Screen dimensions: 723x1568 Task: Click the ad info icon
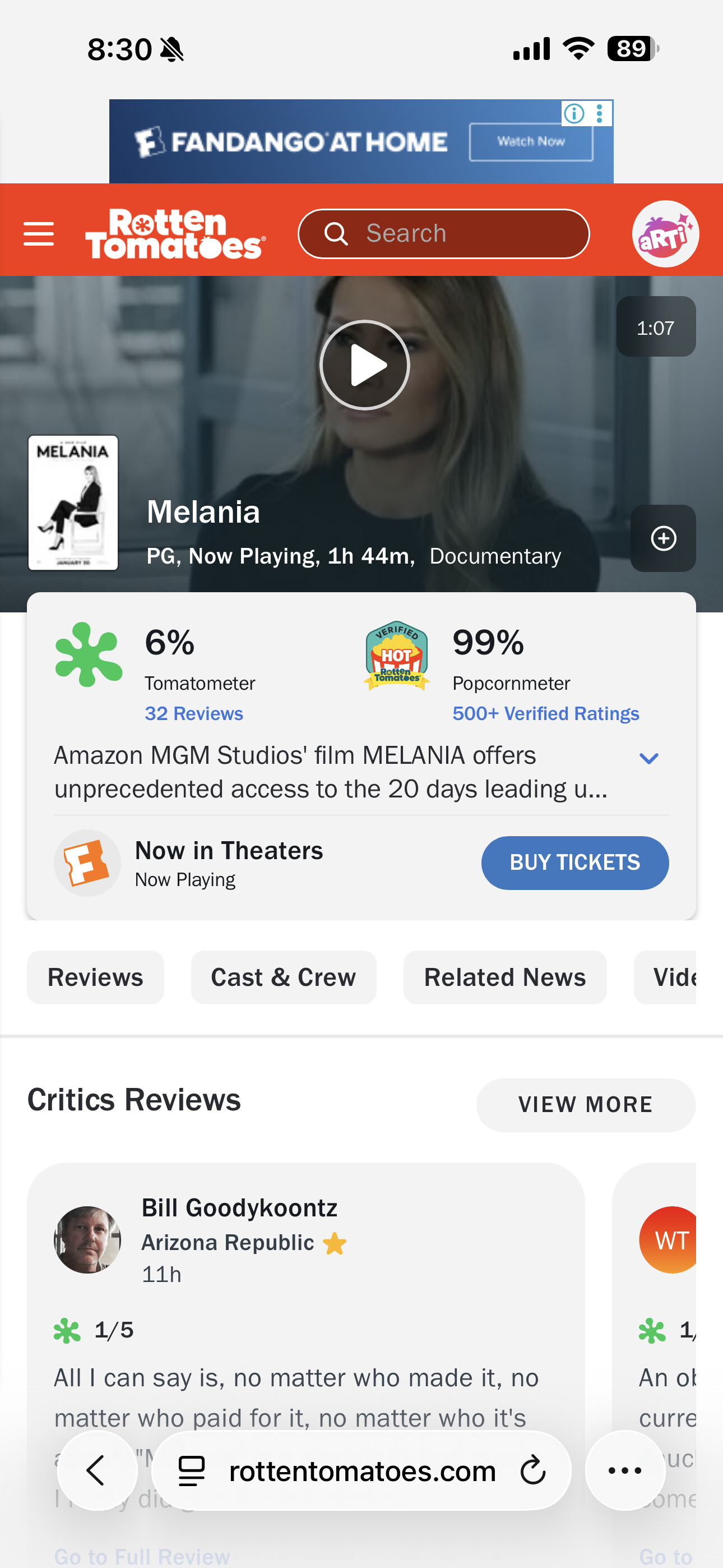click(x=574, y=113)
